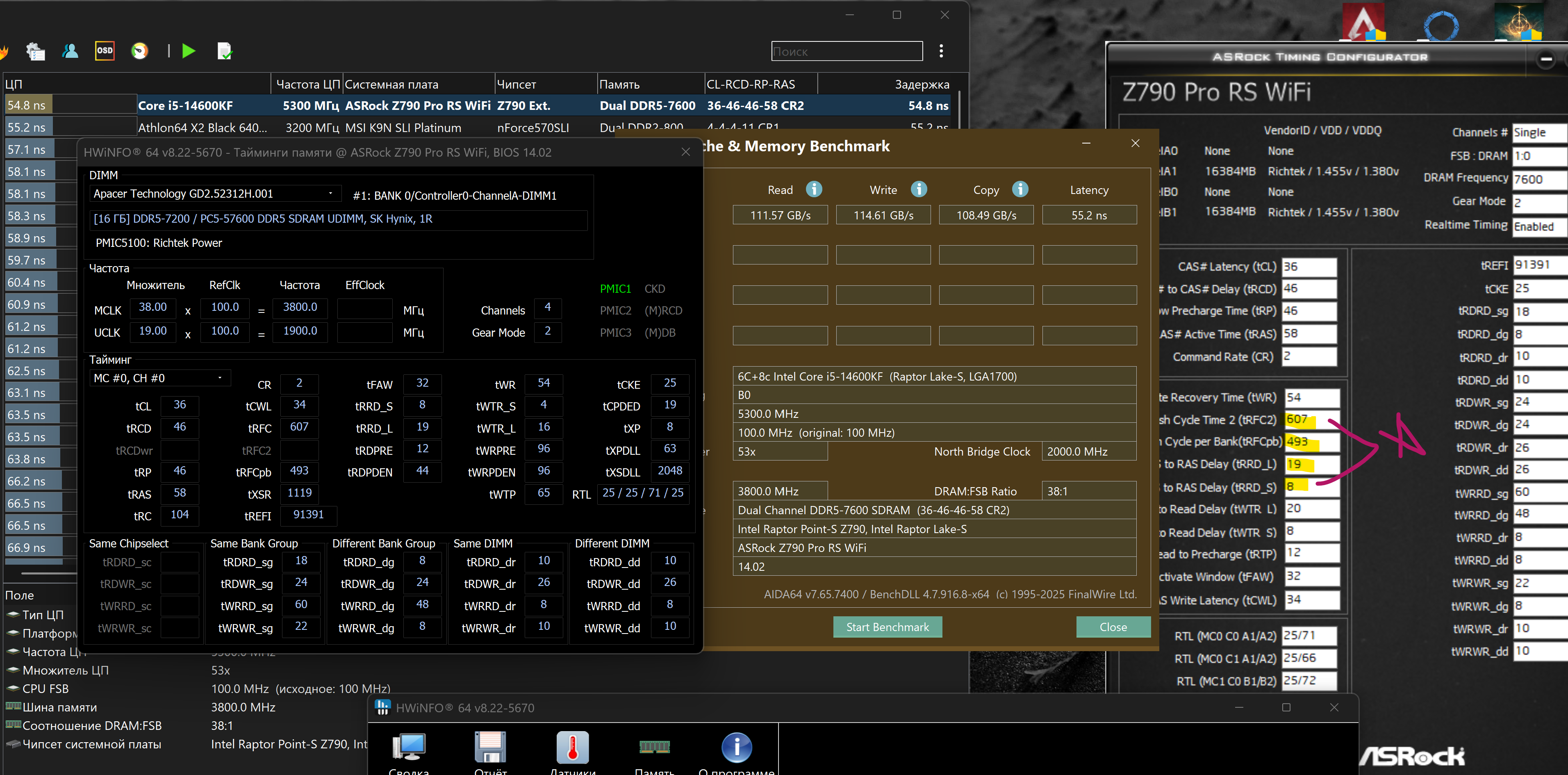Open the HWiNFO Сводка computer icon
This screenshot has width=1568, height=775.
click(x=409, y=748)
